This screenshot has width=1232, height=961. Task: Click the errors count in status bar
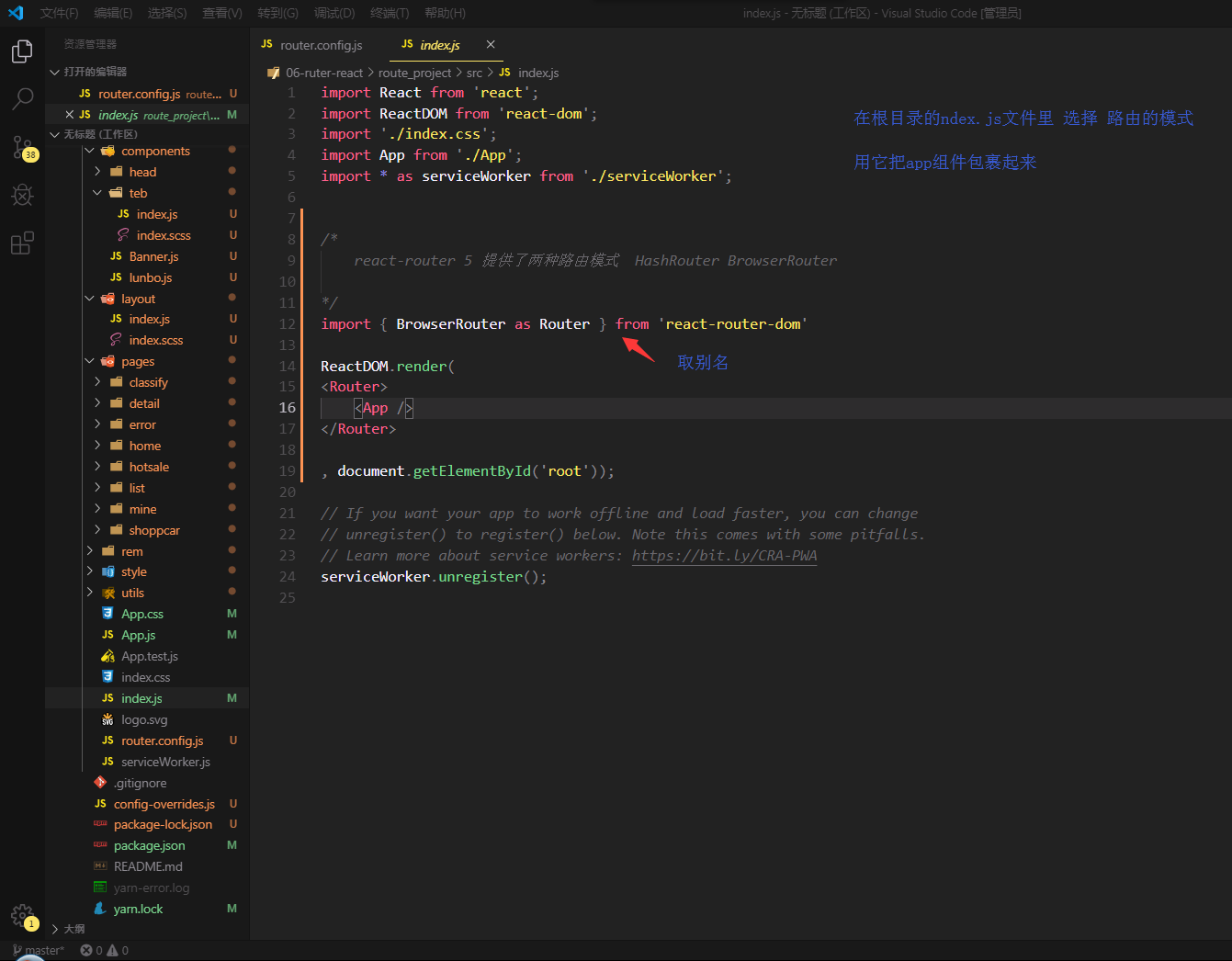click(x=91, y=950)
